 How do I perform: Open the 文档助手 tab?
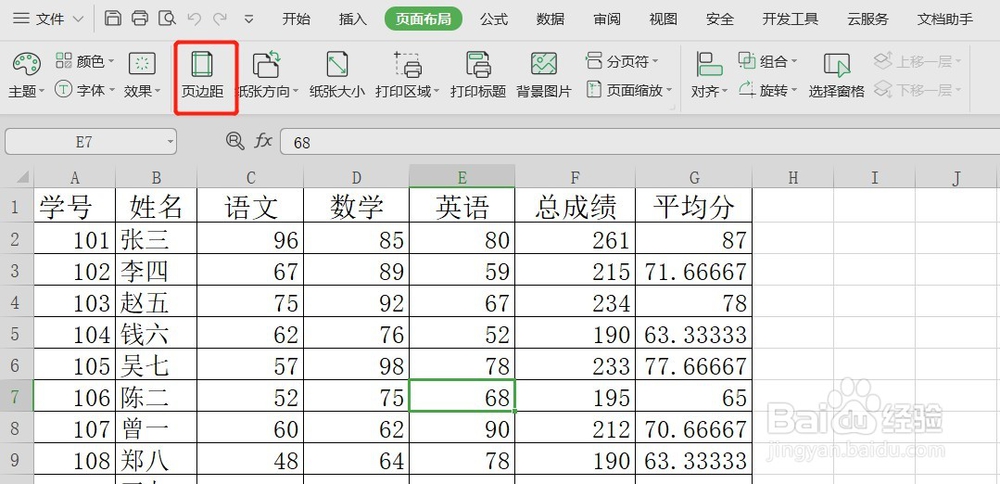point(945,19)
